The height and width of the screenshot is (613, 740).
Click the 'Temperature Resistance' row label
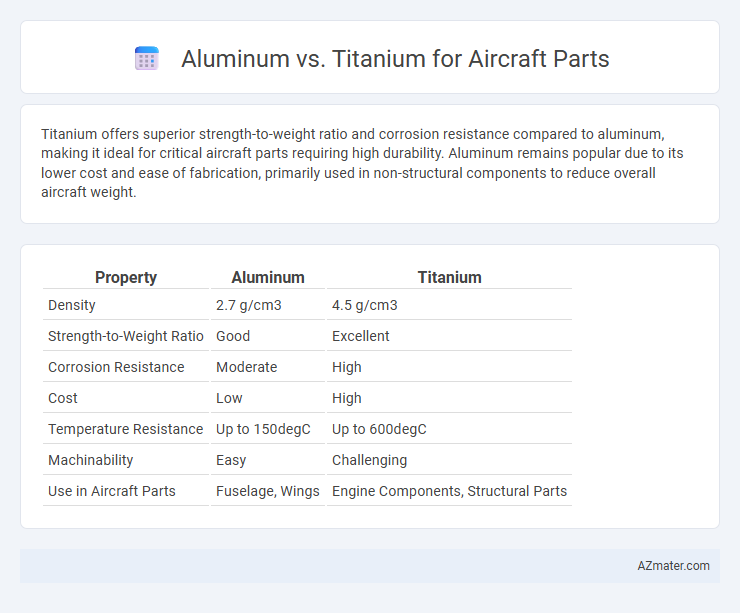tap(126, 429)
